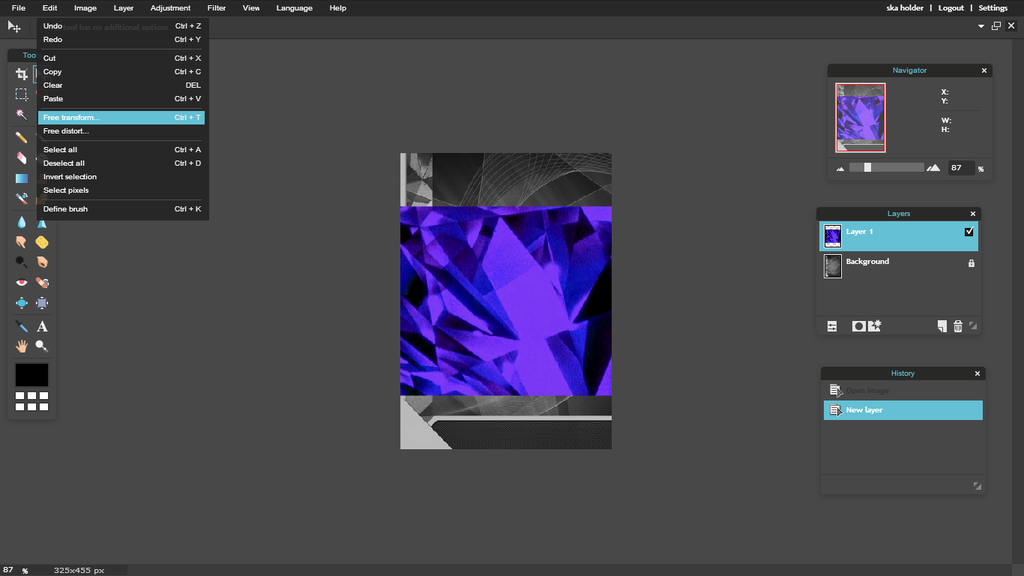Select the Dodge tool

22,262
